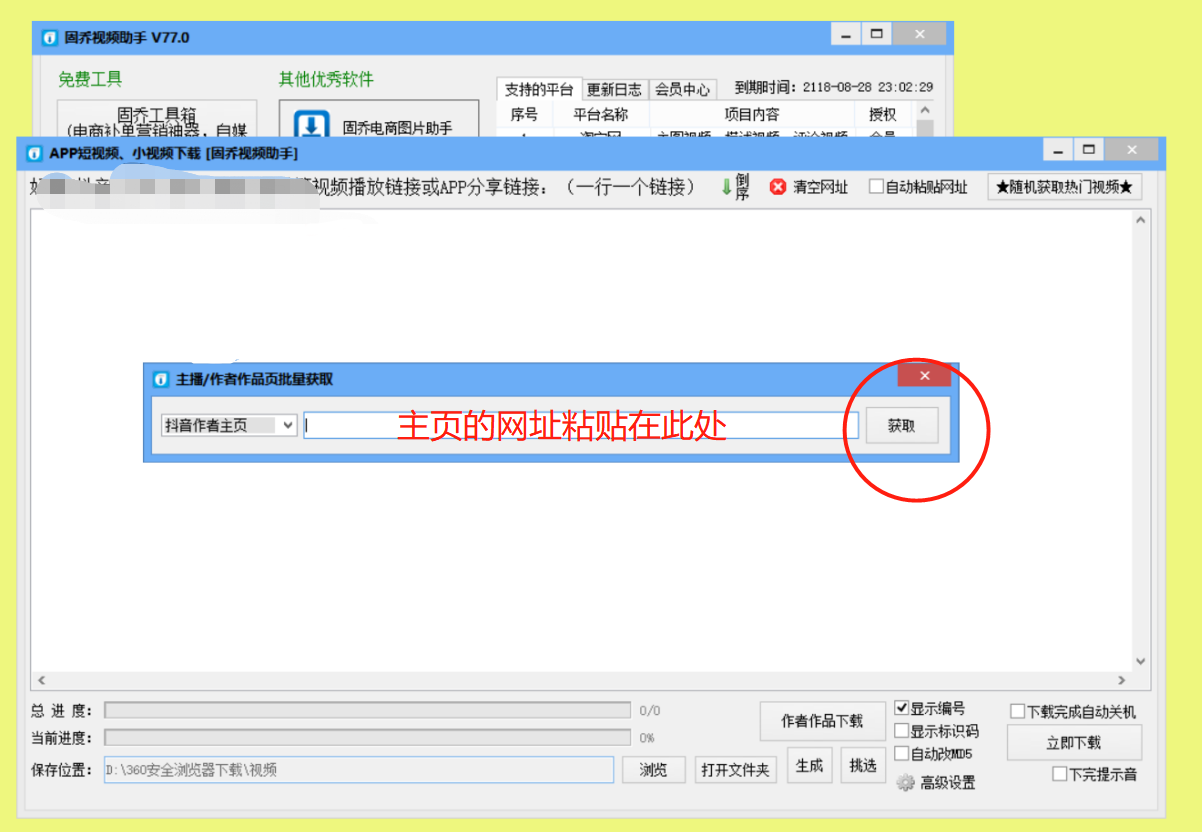Viewport: 1202px width, 832px height.
Task: Click platform table scroll-up arrow
Action: click(925, 110)
